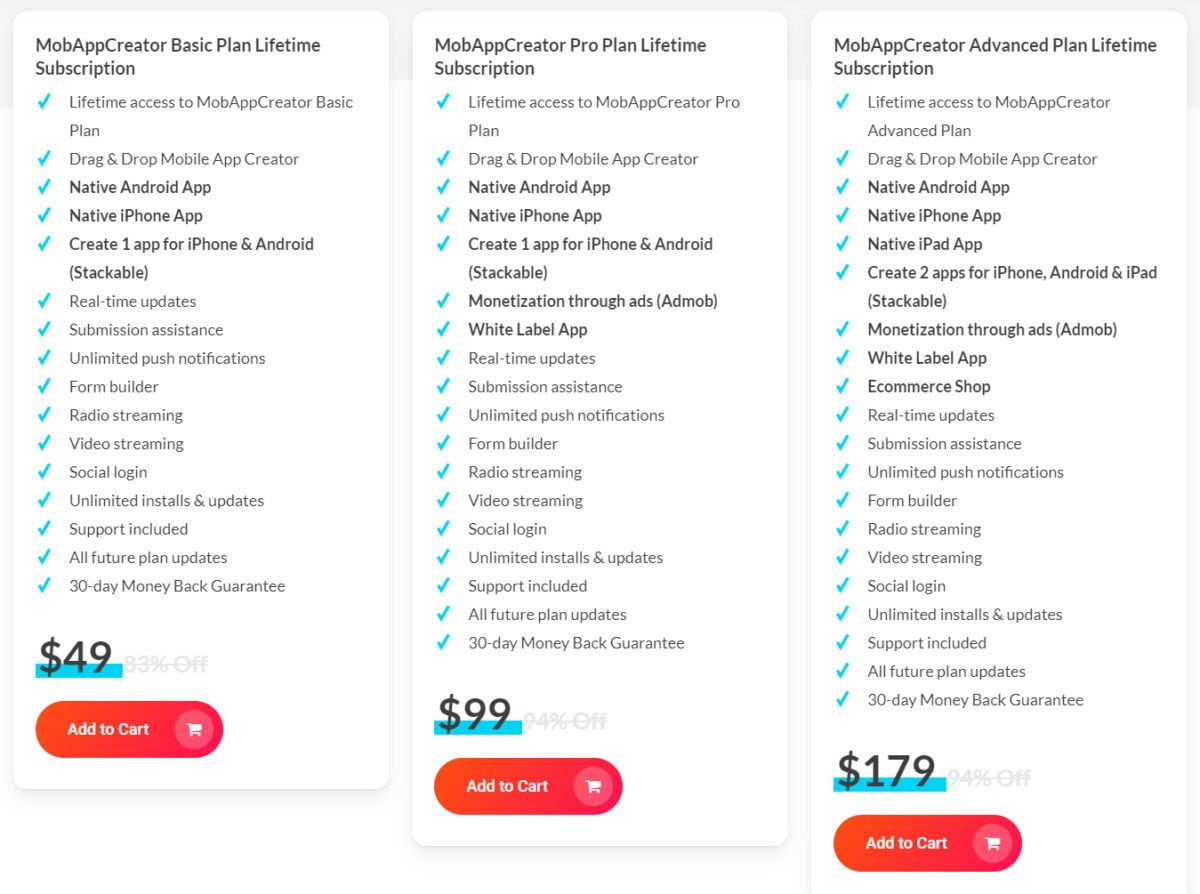Select Add to Cart for the Basic plan
The image size is (1200, 894).
[x=108, y=729]
